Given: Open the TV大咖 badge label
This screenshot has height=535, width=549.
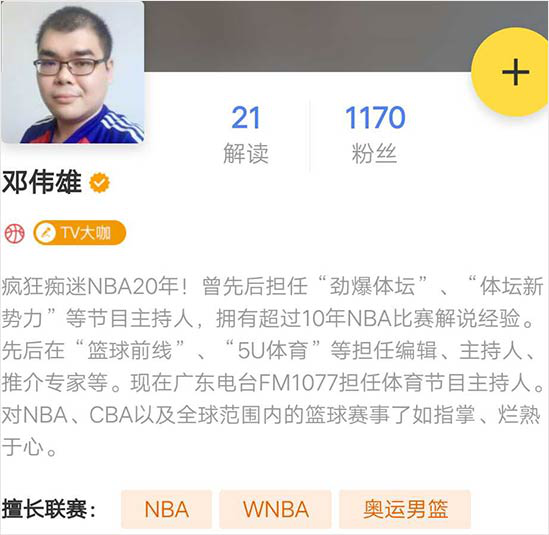Looking at the screenshot, I should (x=79, y=233).
